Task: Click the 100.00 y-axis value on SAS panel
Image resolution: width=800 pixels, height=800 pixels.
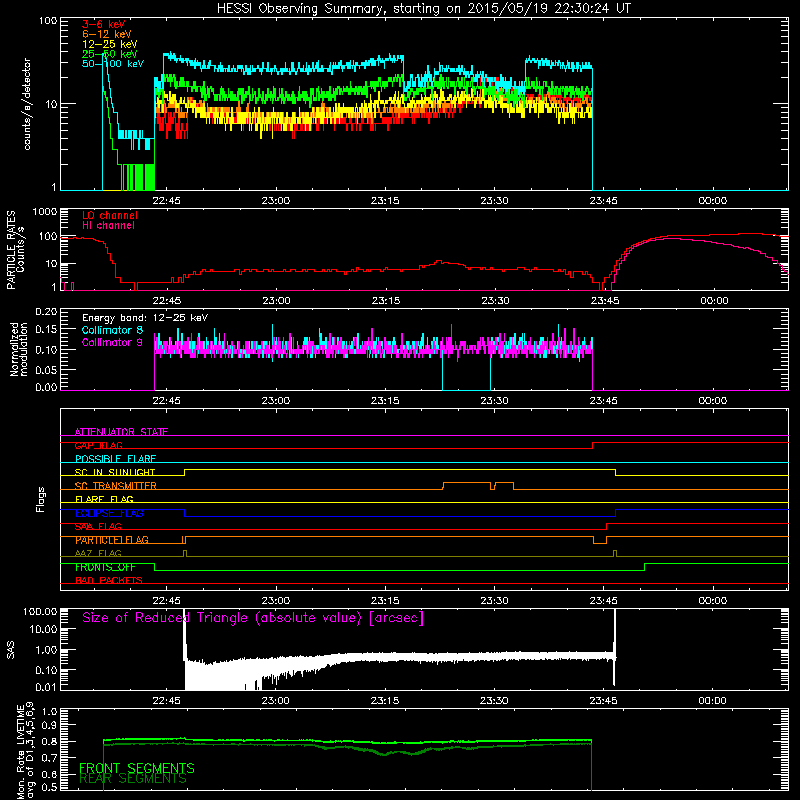Action: [40, 611]
